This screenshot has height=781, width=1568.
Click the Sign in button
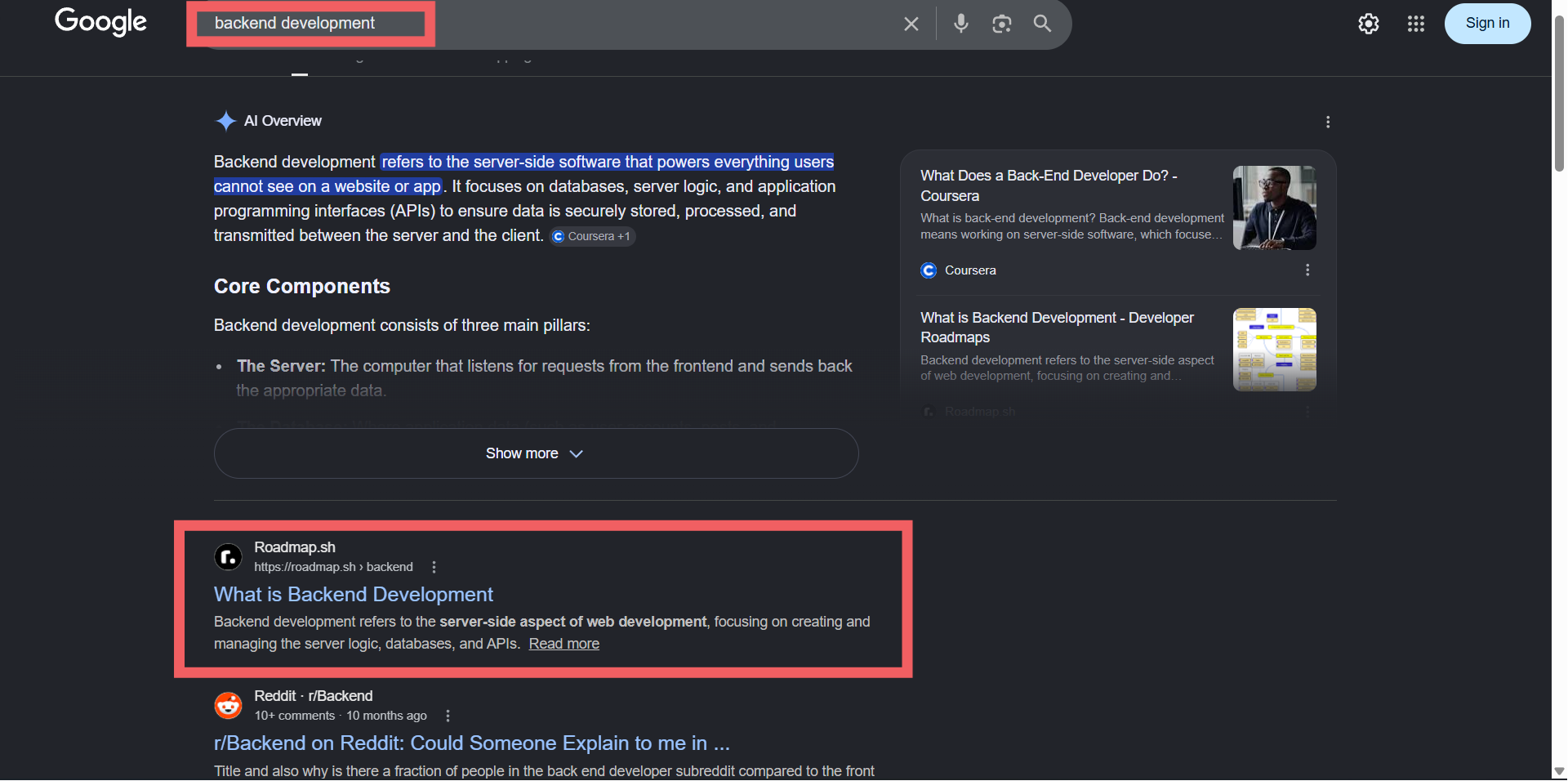pos(1487,23)
